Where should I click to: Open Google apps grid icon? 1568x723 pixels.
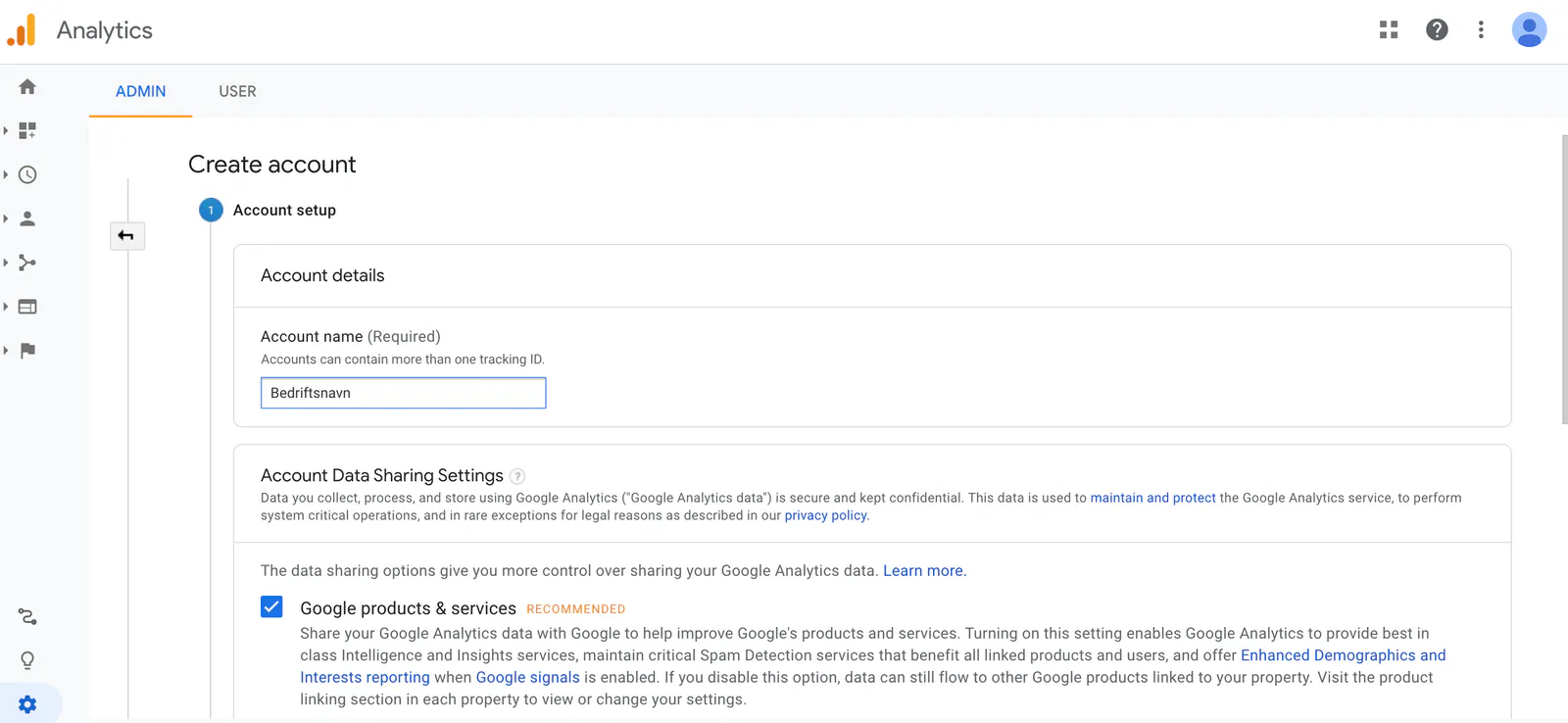pyautogui.click(x=1389, y=30)
